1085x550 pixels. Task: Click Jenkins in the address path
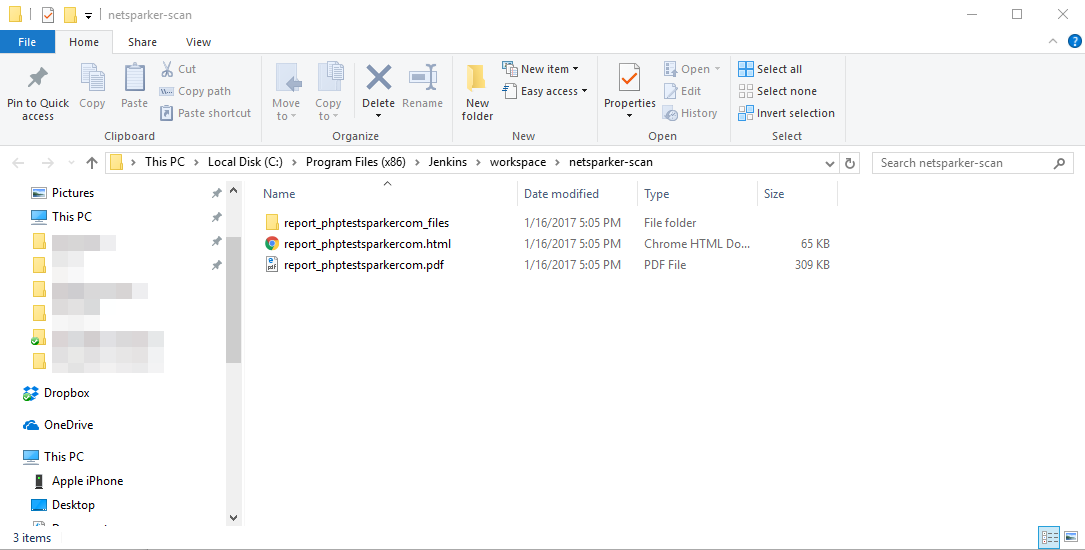tap(448, 162)
